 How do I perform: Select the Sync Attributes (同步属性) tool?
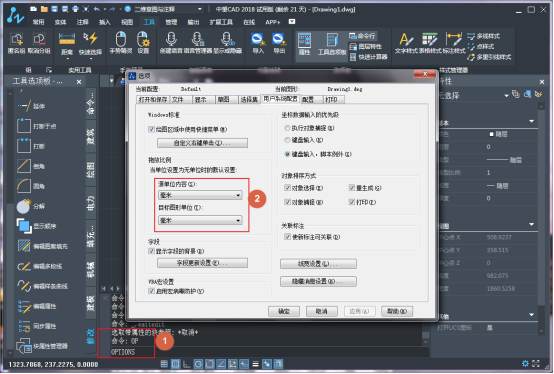[36, 326]
